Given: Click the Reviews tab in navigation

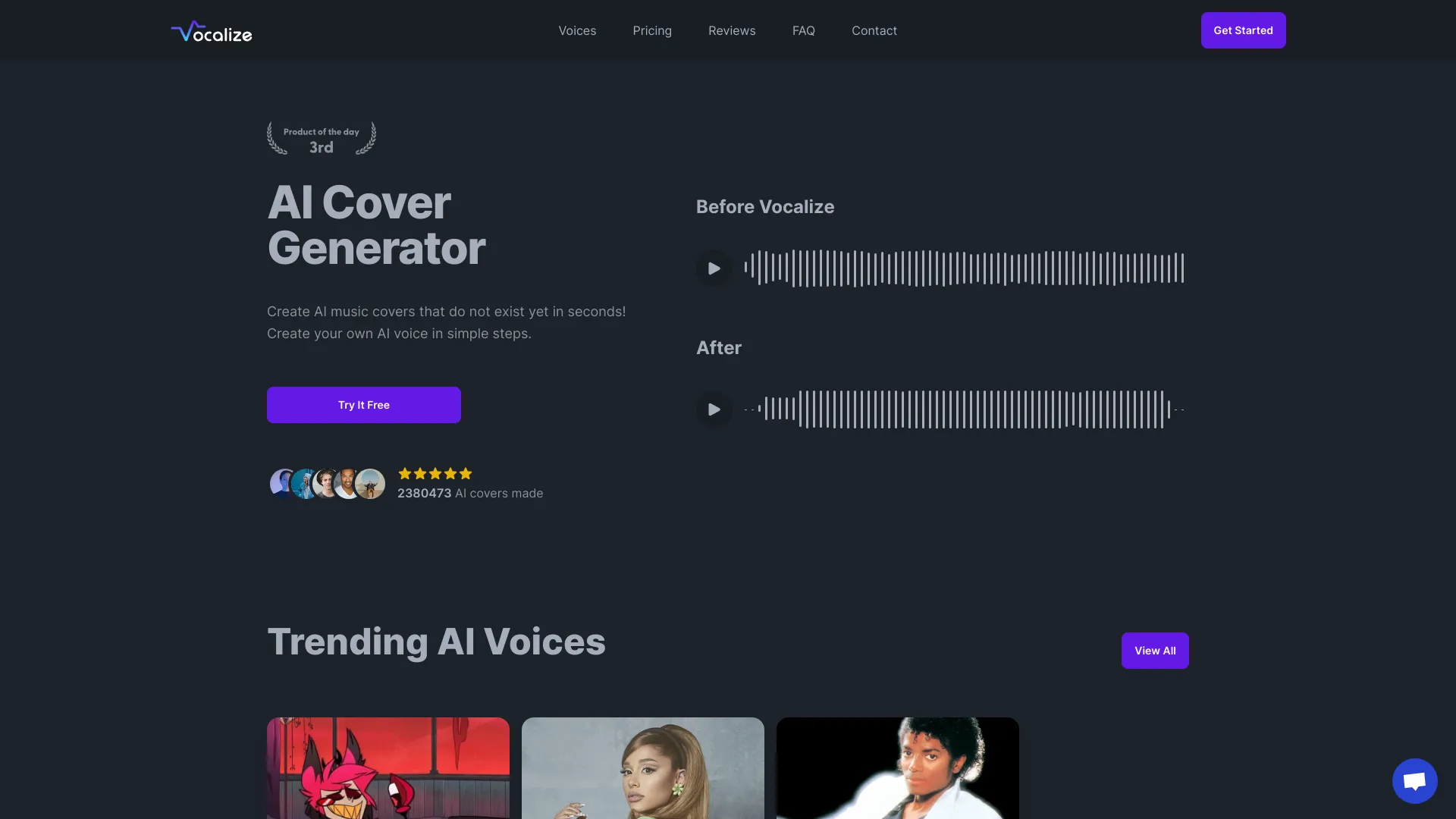Looking at the screenshot, I should point(732,30).
